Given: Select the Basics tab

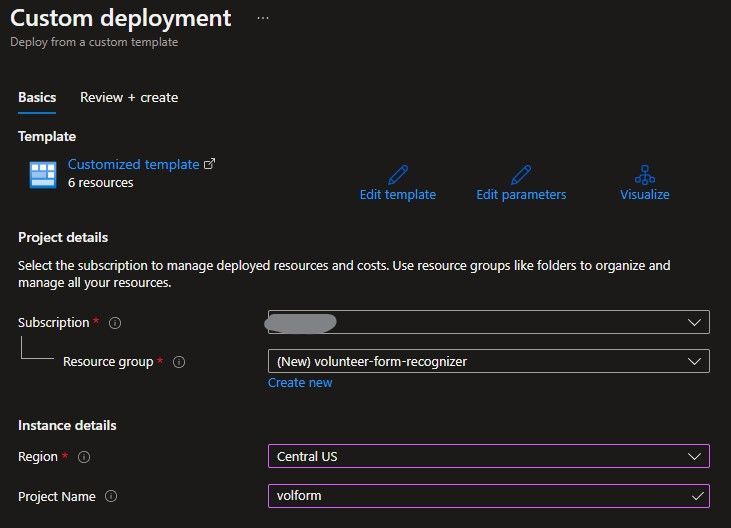Looking at the screenshot, I should pos(37,97).
